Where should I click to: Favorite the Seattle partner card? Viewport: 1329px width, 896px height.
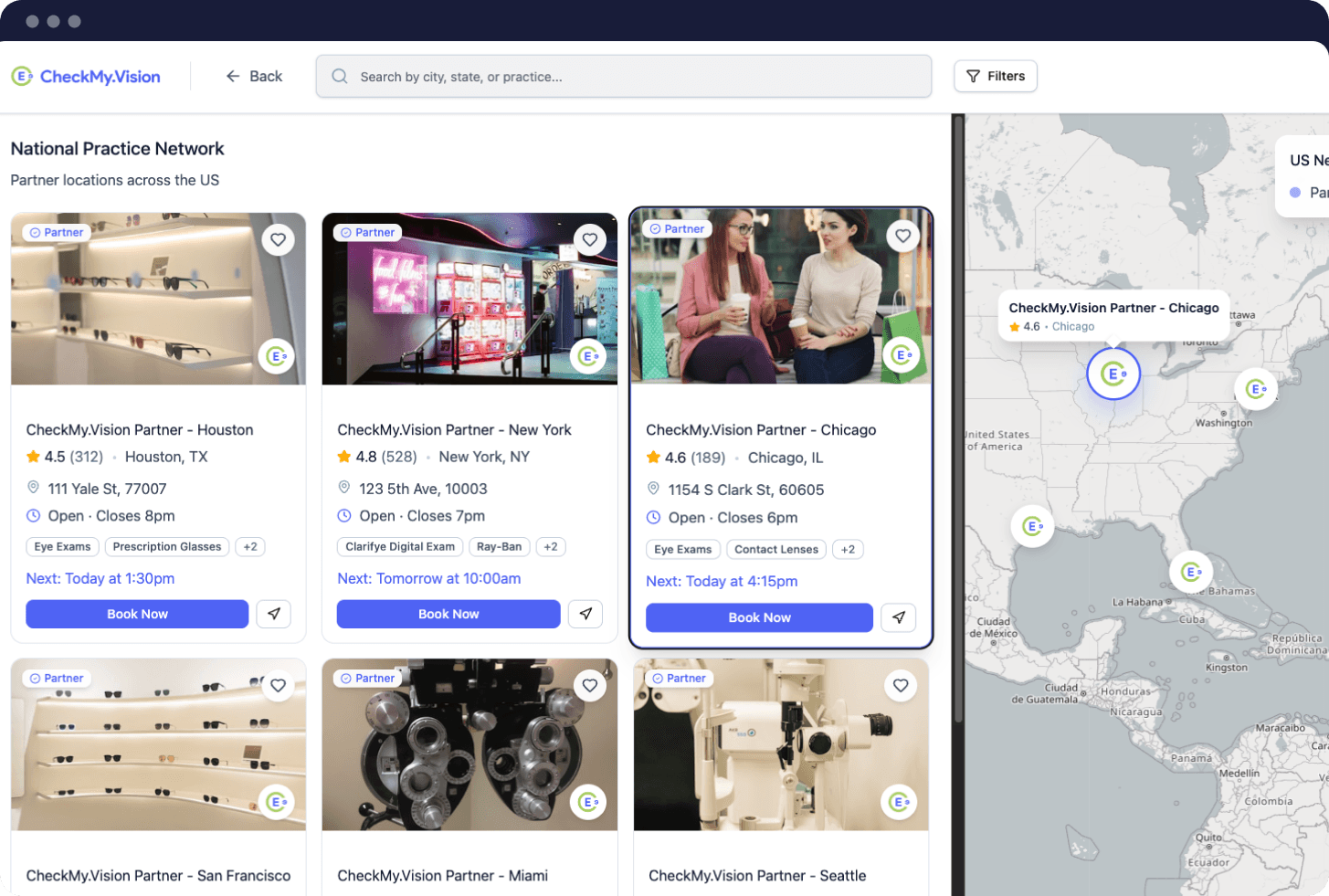point(901,686)
